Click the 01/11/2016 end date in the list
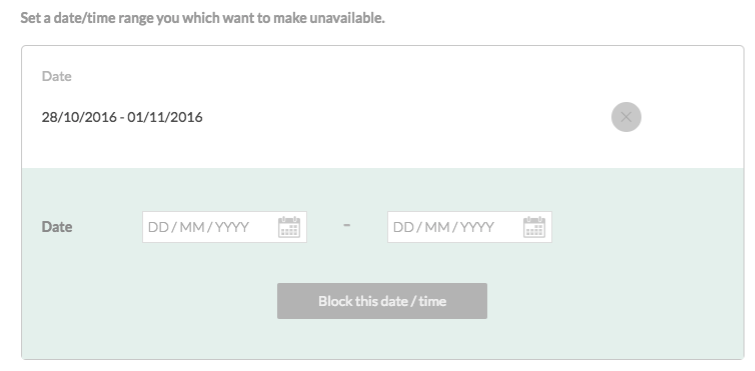This screenshot has width=755, height=371. pos(165,117)
